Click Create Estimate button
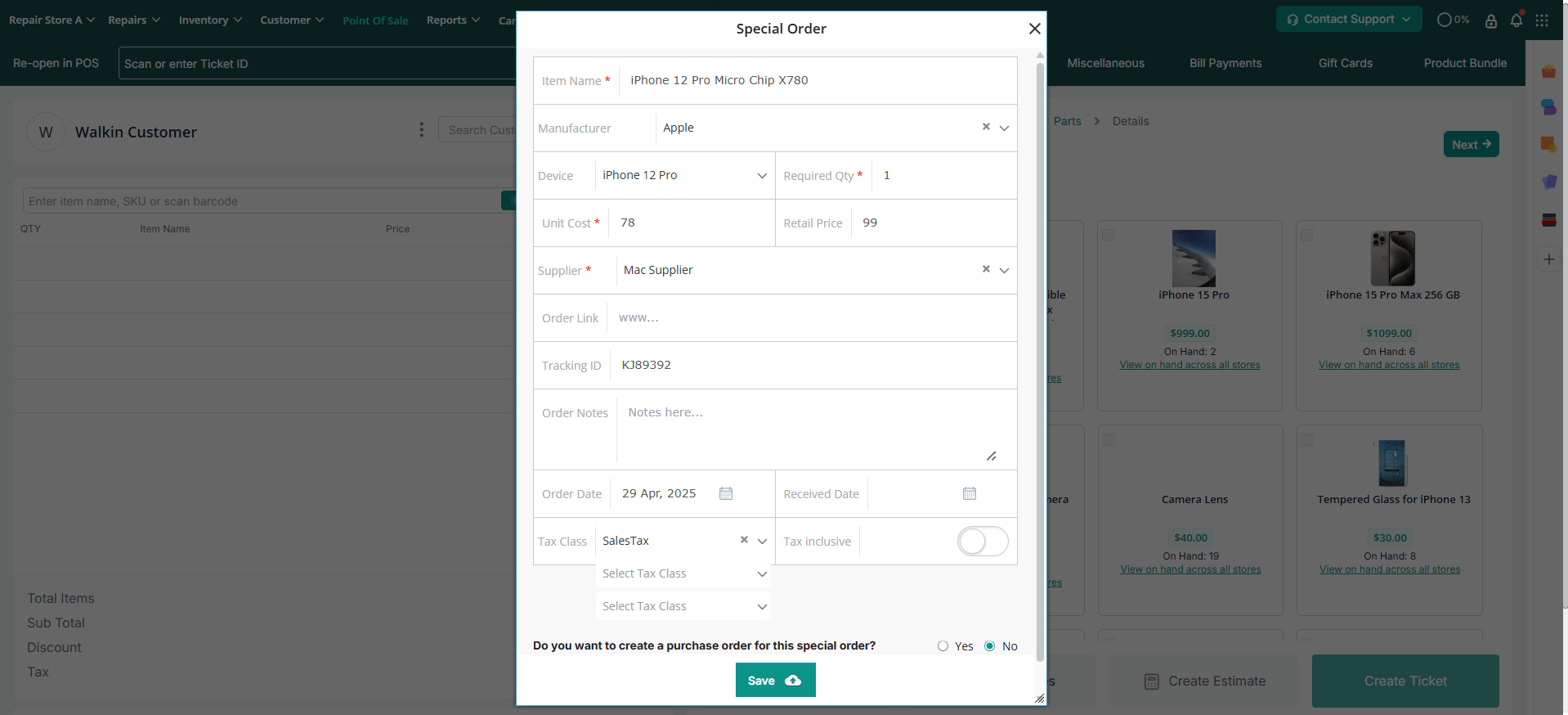Viewport: 1568px width, 715px height. tap(1204, 681)
